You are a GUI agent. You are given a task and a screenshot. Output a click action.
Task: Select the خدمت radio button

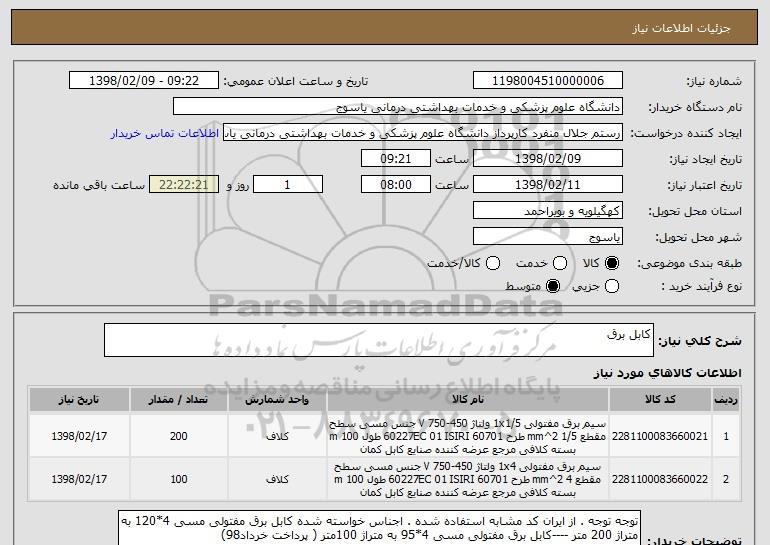pos(560,263)
